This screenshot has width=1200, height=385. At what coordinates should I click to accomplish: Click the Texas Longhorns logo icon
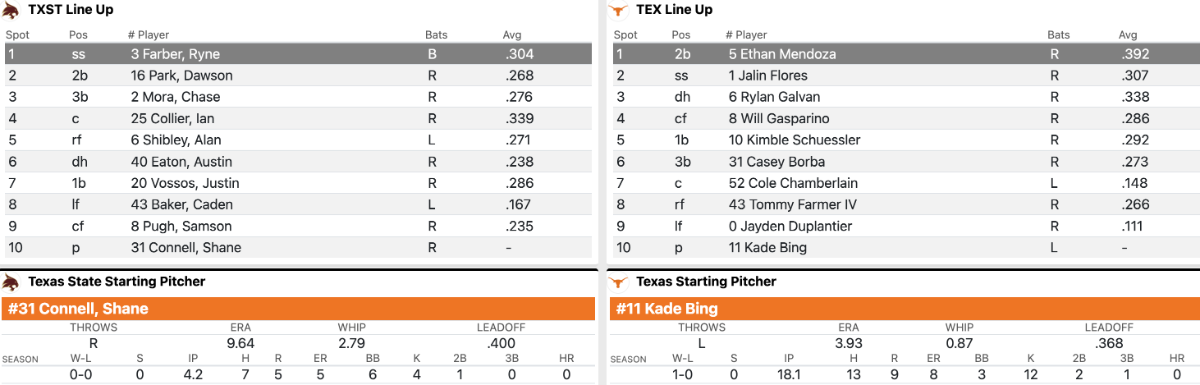[619, 10]
